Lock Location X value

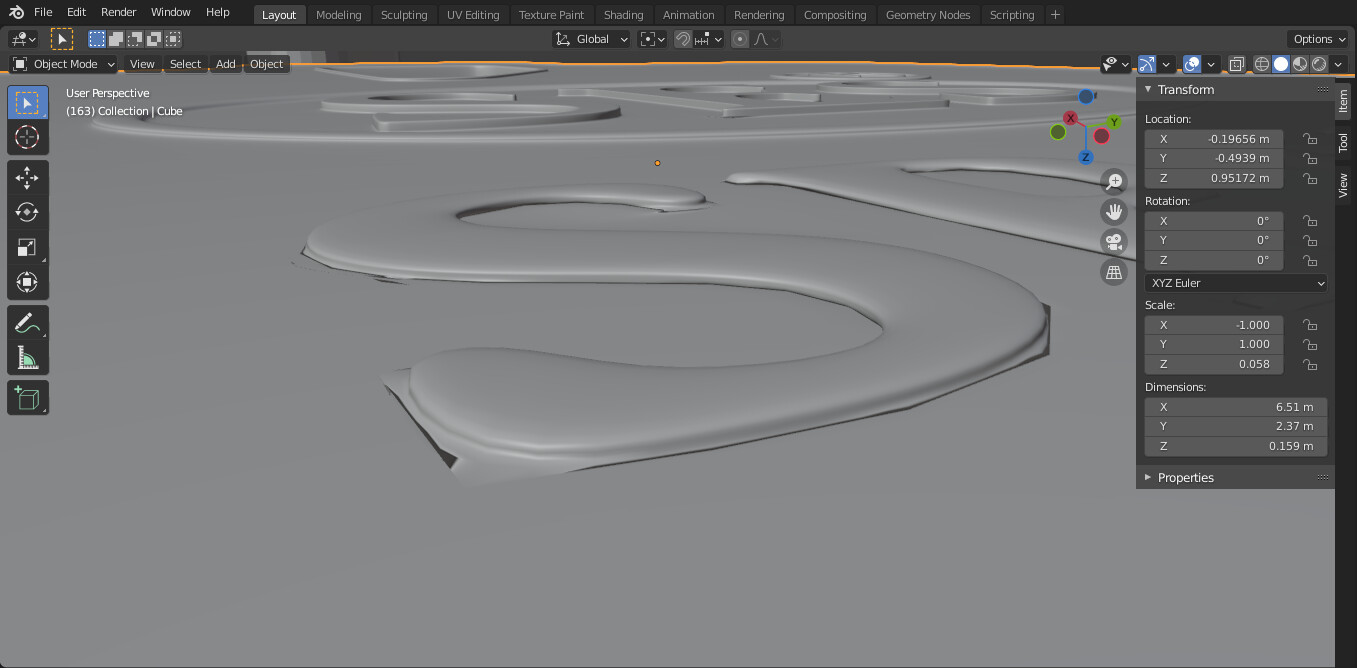[1309, 139]
